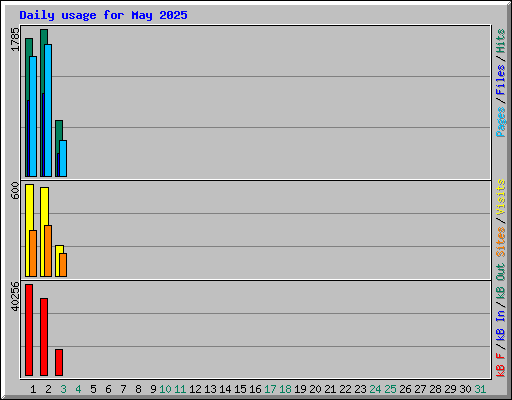Click the kB In legend label
The image size is (512, 400).
(501, 325)
